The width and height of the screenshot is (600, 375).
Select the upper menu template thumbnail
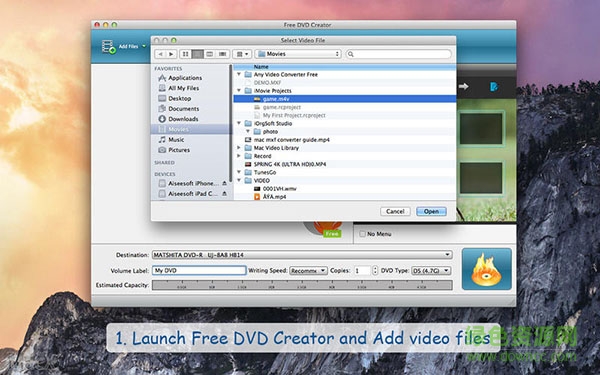coord(481,129)
